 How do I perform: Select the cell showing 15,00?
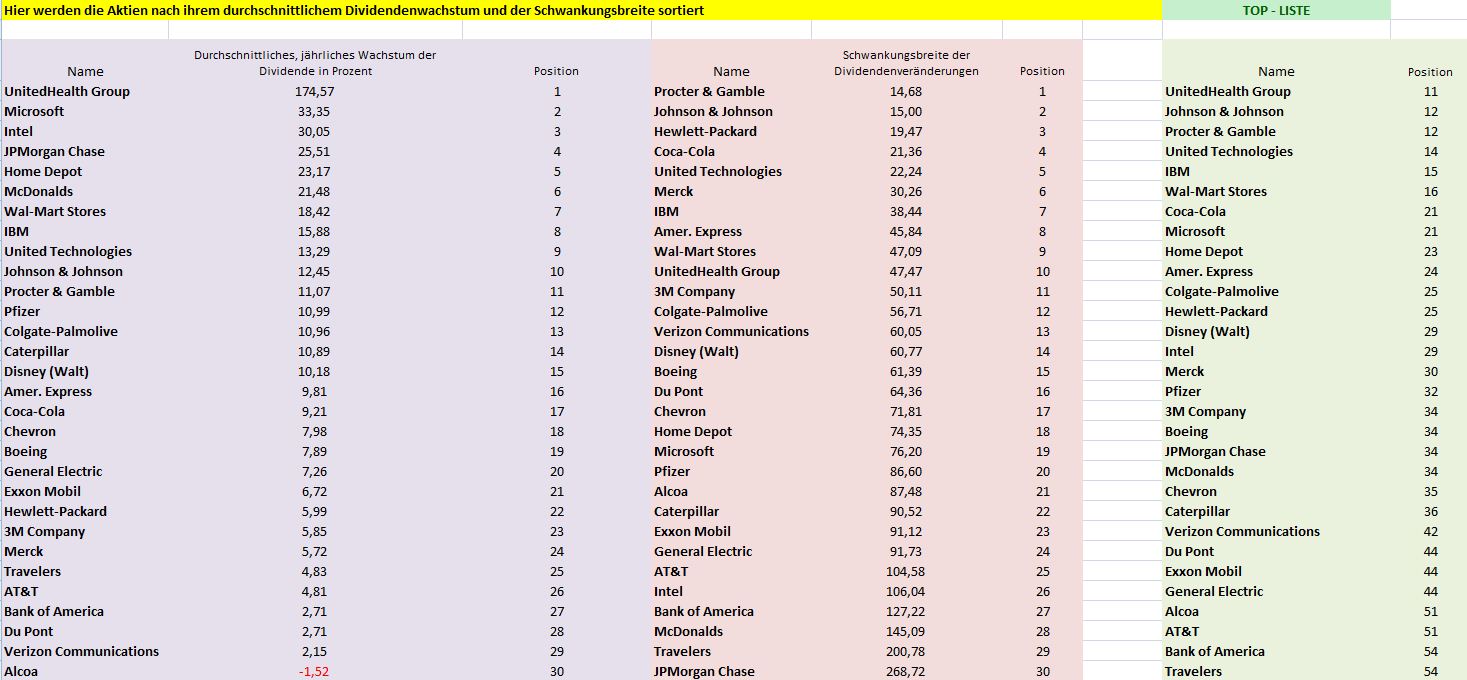(x=906, y=111)
